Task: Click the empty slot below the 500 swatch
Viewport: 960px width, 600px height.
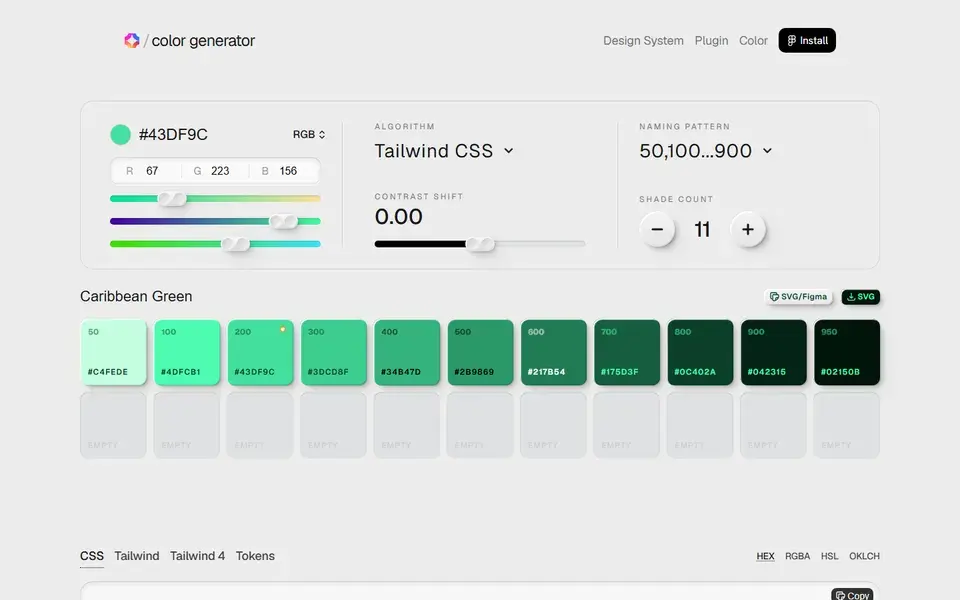Action: coord(481,426)
